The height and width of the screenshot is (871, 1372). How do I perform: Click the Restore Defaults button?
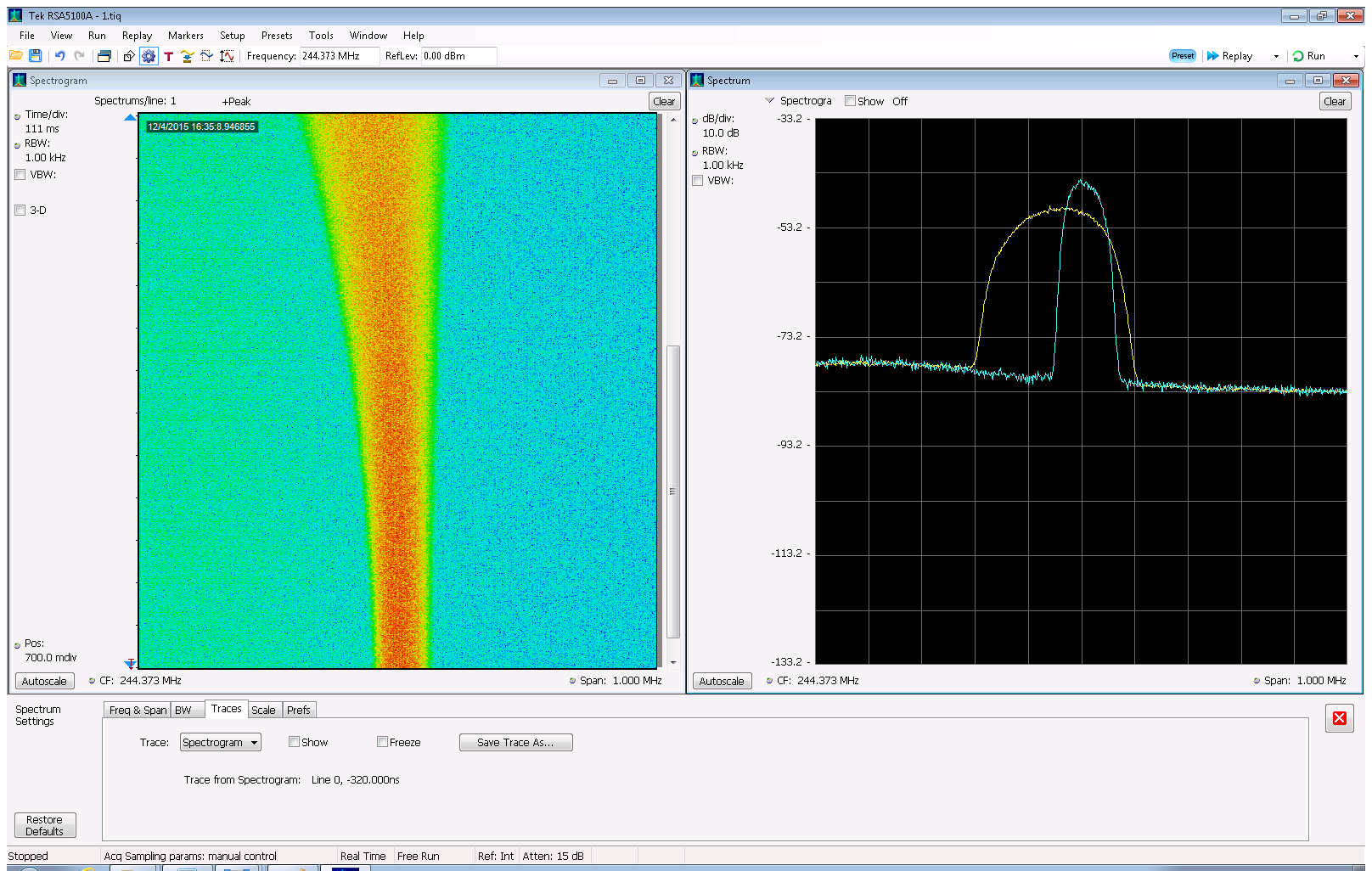tap(45, 825)
